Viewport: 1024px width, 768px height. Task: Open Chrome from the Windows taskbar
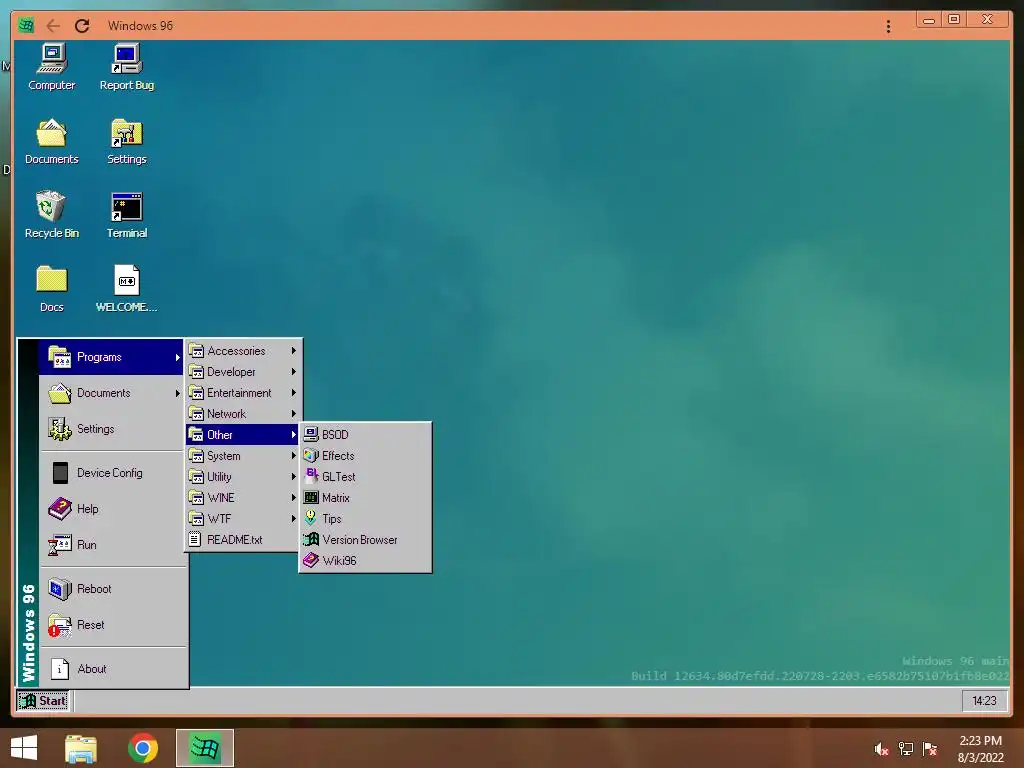(143, 748)
